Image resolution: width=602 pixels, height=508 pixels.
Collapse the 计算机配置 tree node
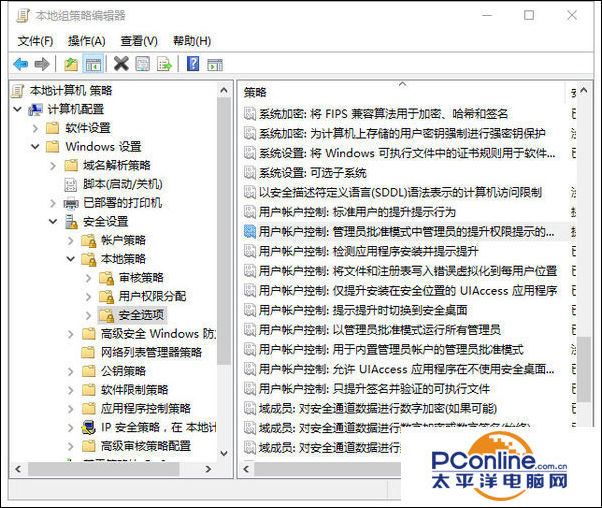[20, 109]
